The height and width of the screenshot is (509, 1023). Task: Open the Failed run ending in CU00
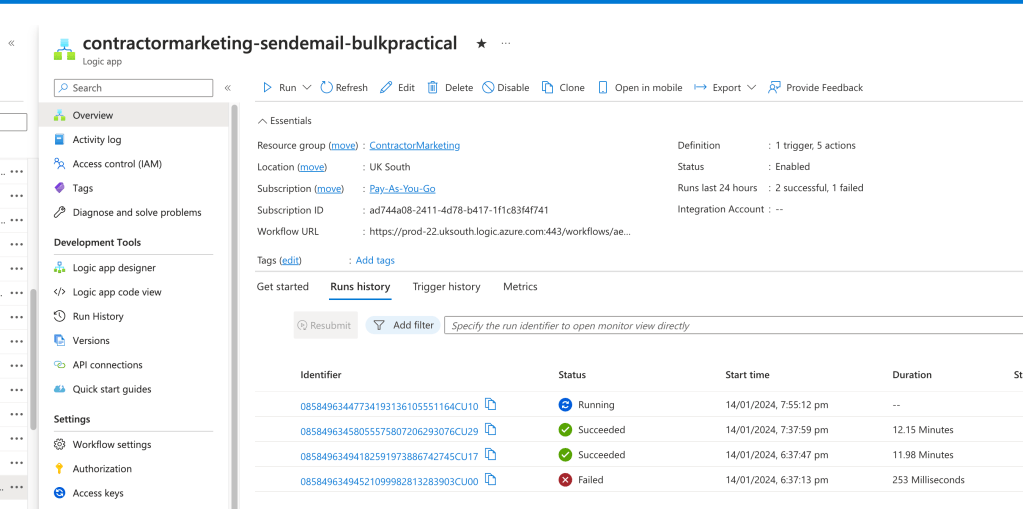coord(389,482)
